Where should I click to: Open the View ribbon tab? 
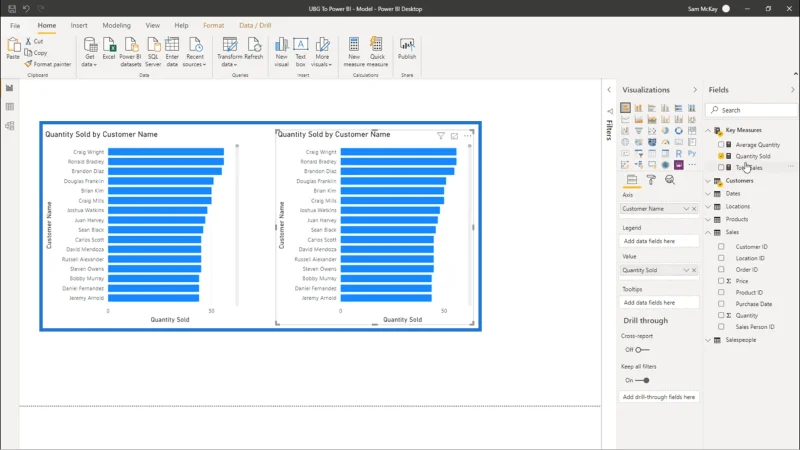pyautogui.click(x=153, y=26)
